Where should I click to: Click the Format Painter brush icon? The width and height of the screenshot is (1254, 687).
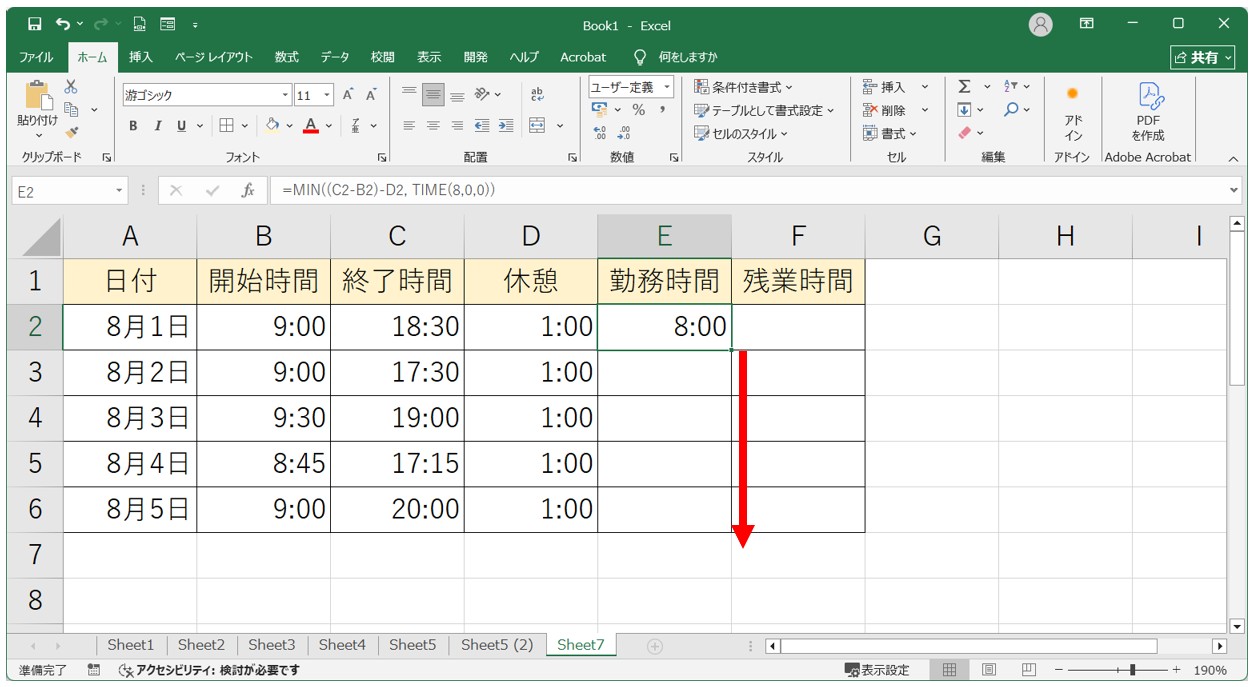click(x=71, y=131)
